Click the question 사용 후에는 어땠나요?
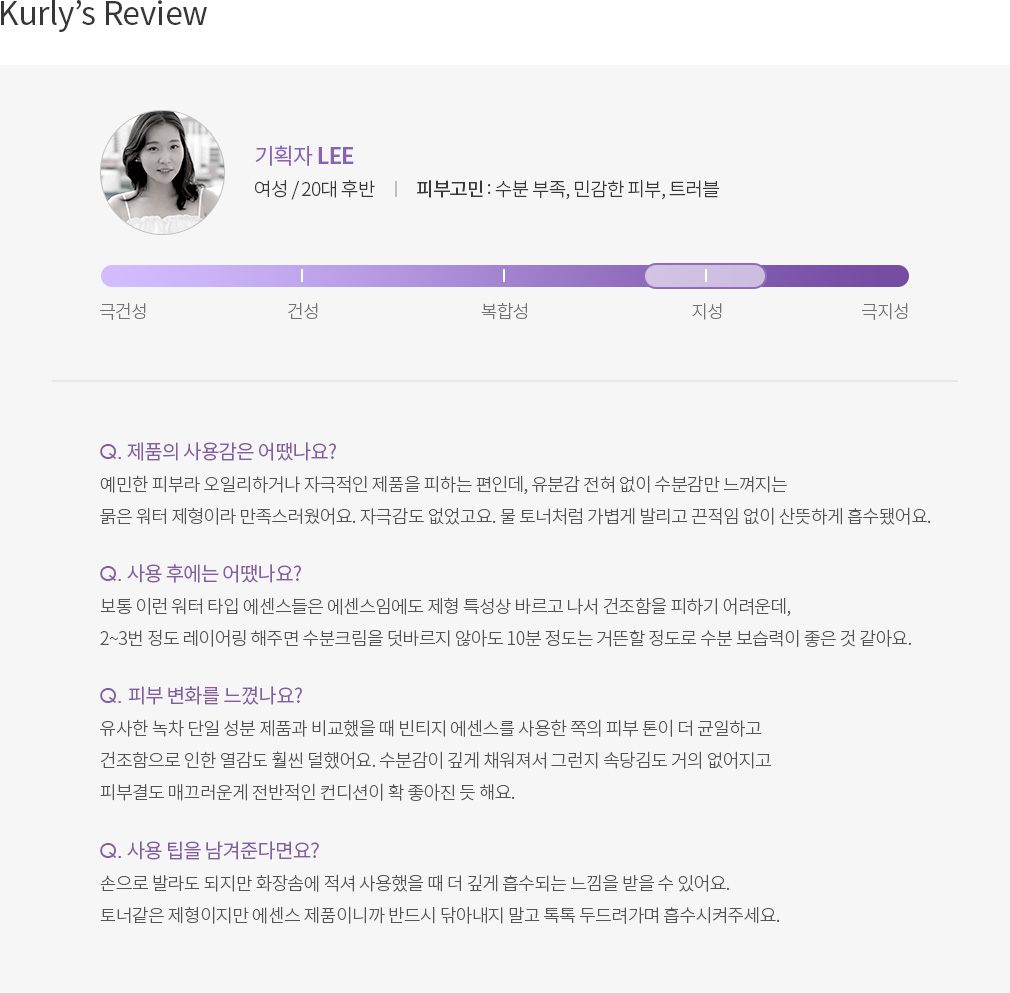The width and height of the screenshot is (1010, 993). click(201, 572)
